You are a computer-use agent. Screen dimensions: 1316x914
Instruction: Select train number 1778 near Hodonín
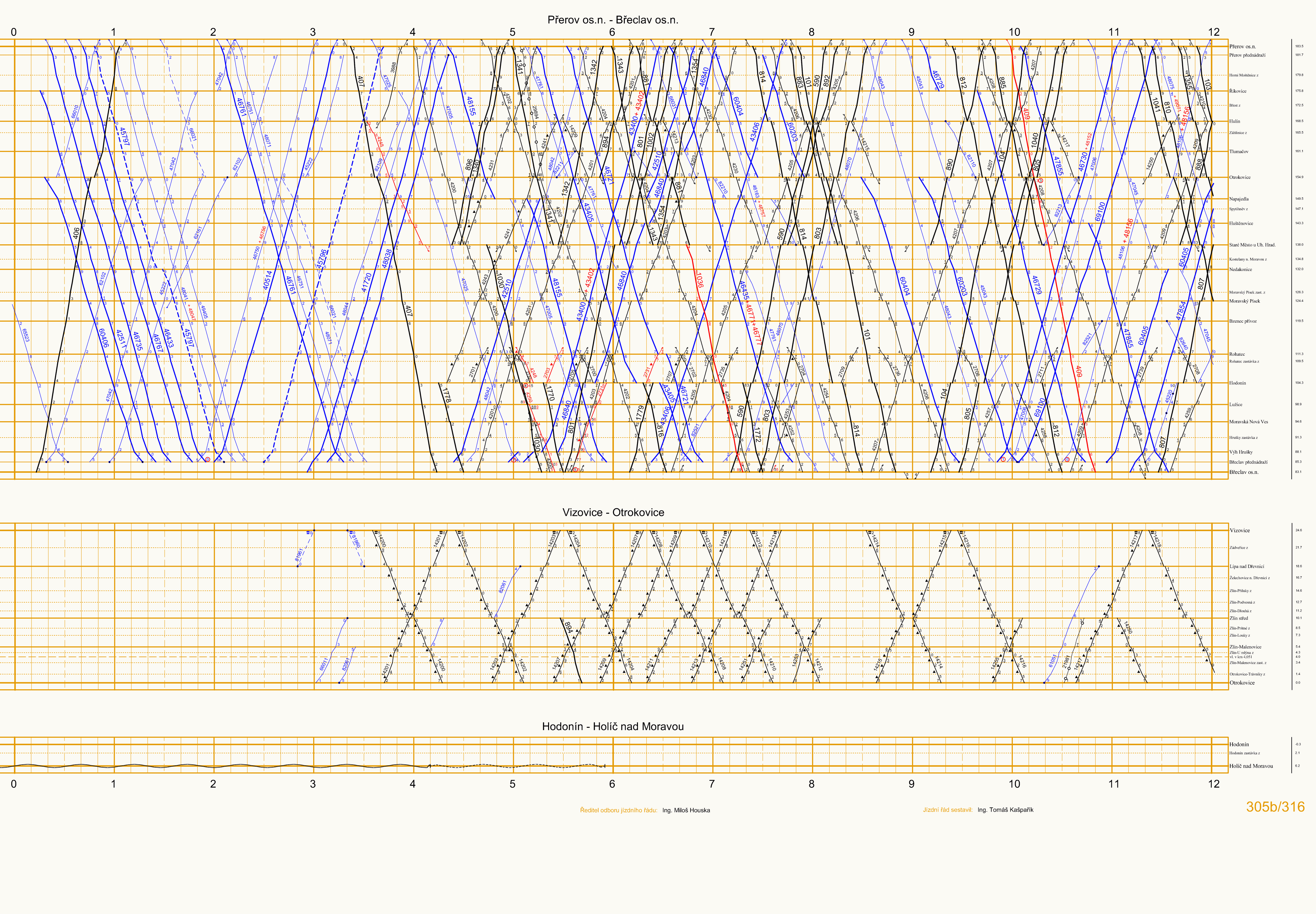coord(447,395)
